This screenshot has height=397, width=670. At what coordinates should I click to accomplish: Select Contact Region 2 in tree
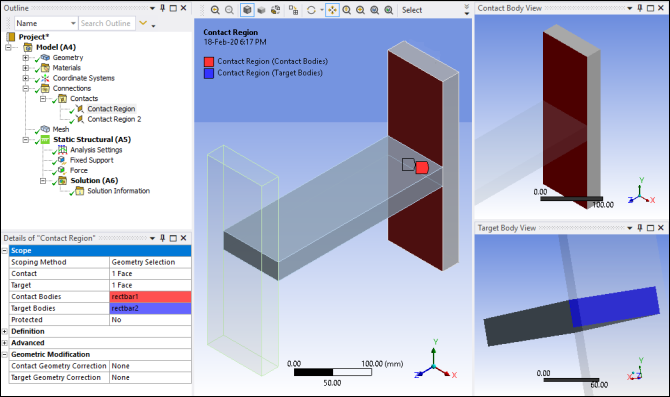[114, 119]
